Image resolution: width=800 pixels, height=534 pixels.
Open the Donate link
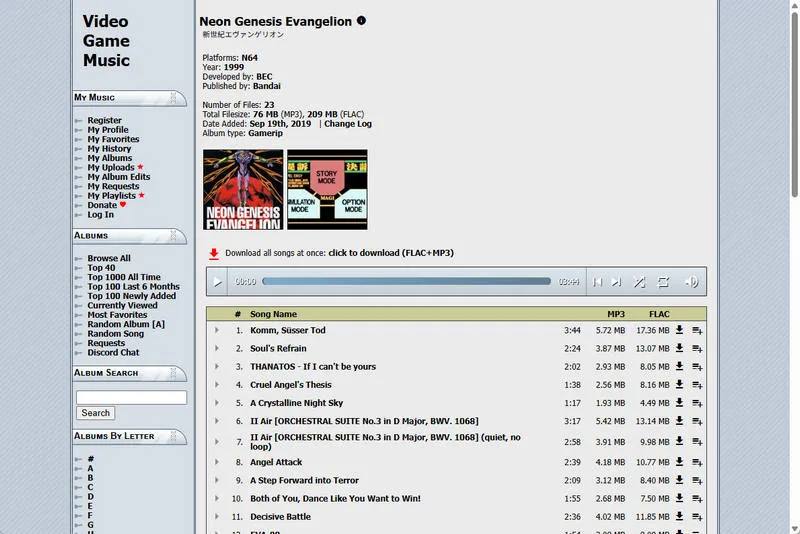102,205
